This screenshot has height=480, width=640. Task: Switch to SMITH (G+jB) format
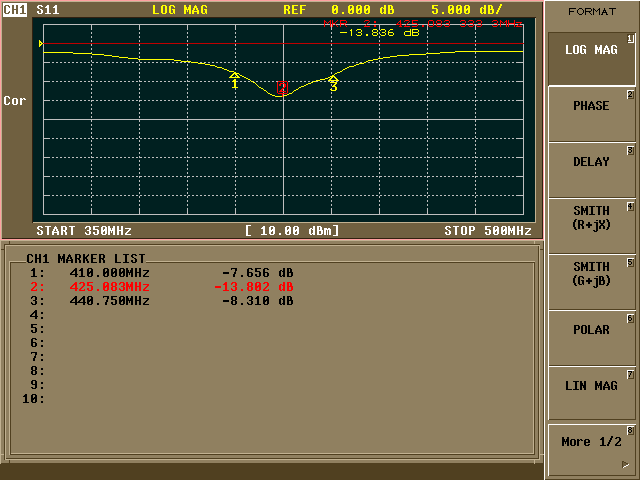[x=591, y=282]
